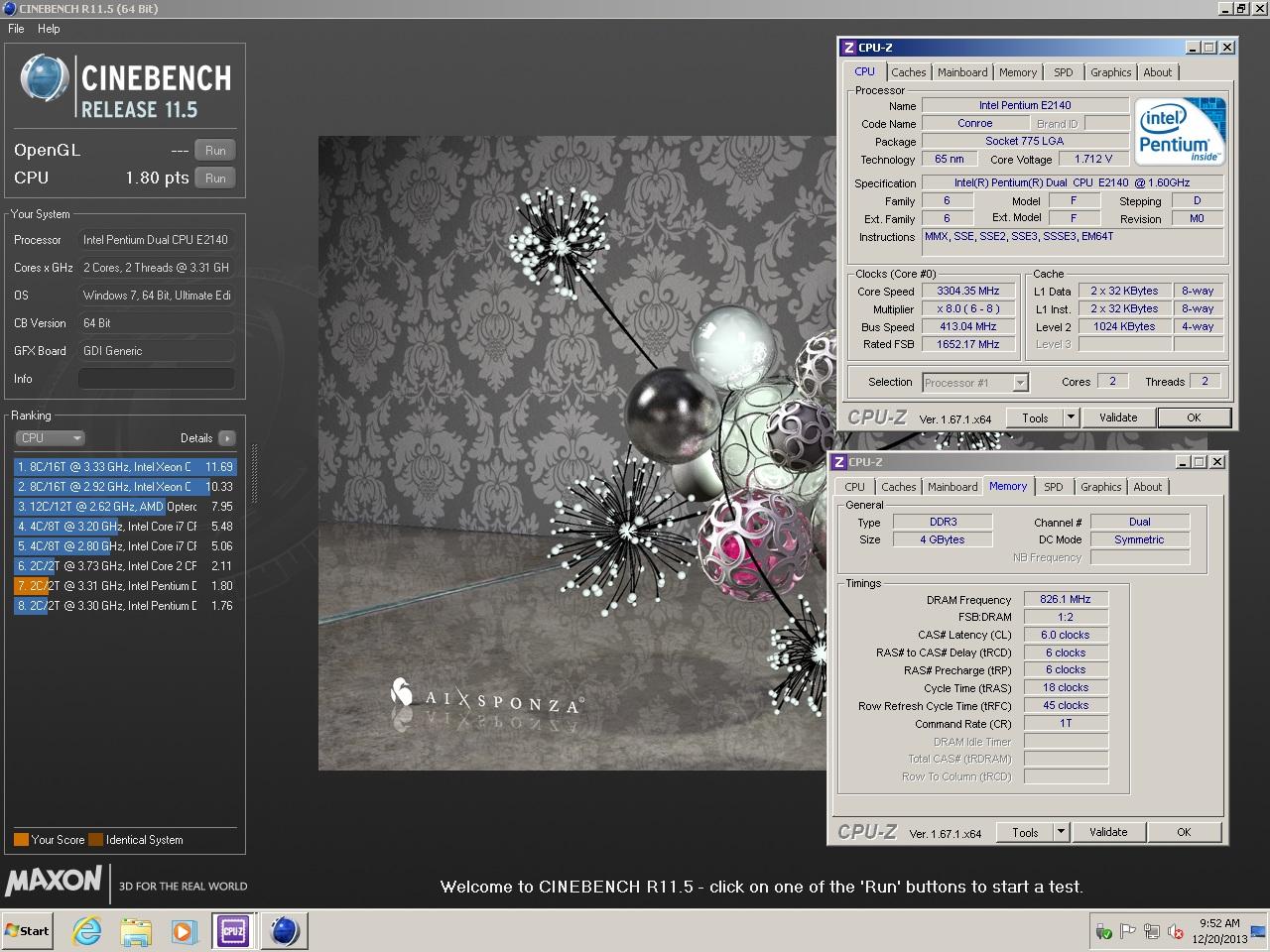Minimize the upper CPU-Z window

click(x=1192, y=48)
